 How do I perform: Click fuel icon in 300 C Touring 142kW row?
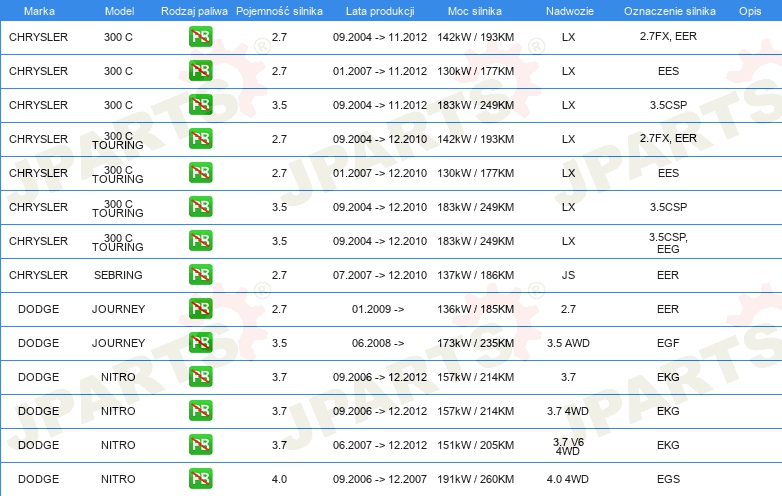[200, 139]
